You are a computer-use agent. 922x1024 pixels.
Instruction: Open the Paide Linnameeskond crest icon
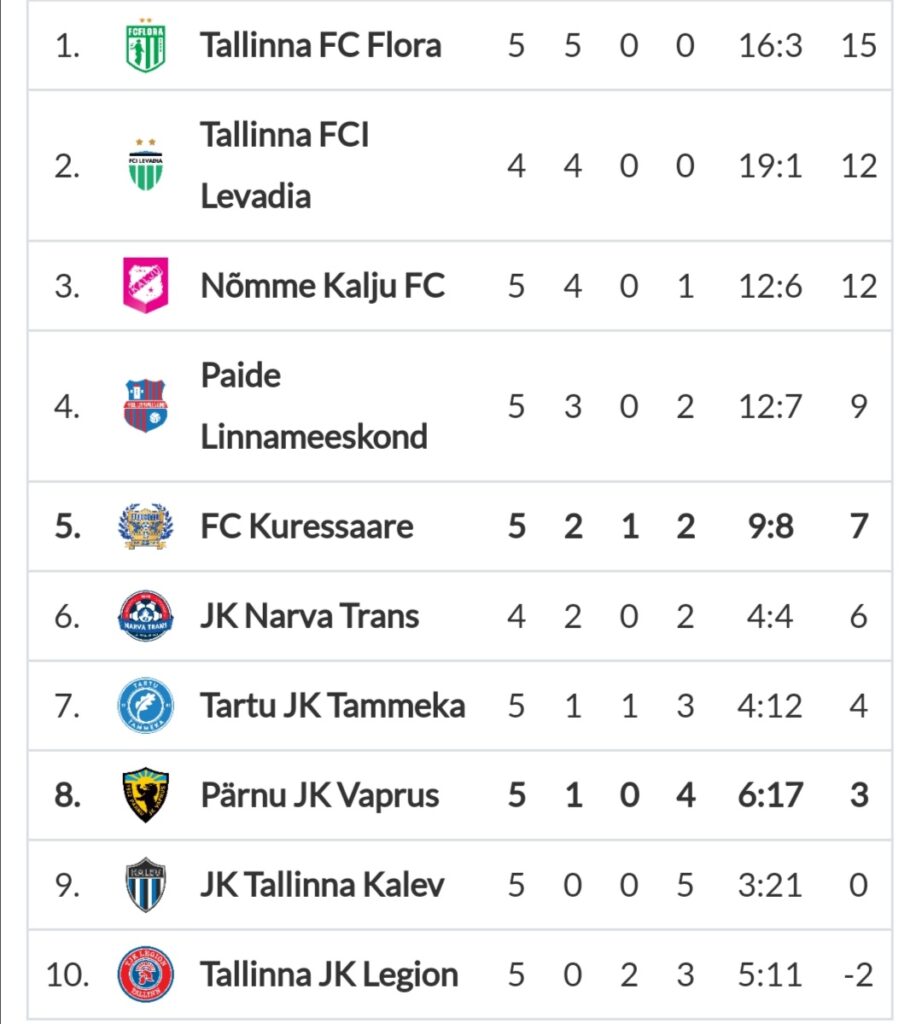pos(146,406)
